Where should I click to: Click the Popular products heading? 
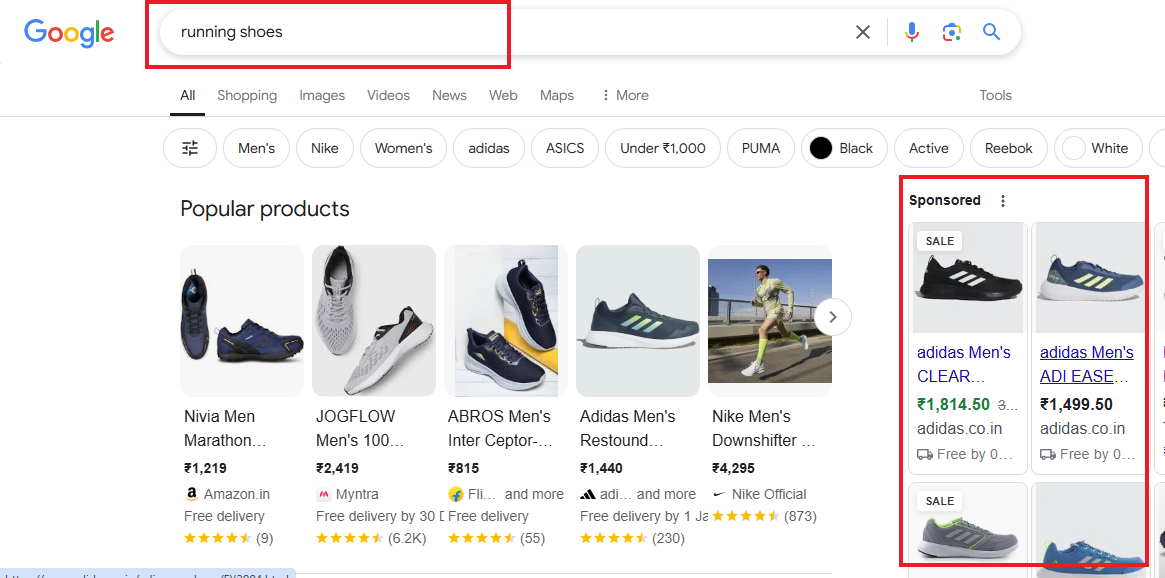pos(265,209)
